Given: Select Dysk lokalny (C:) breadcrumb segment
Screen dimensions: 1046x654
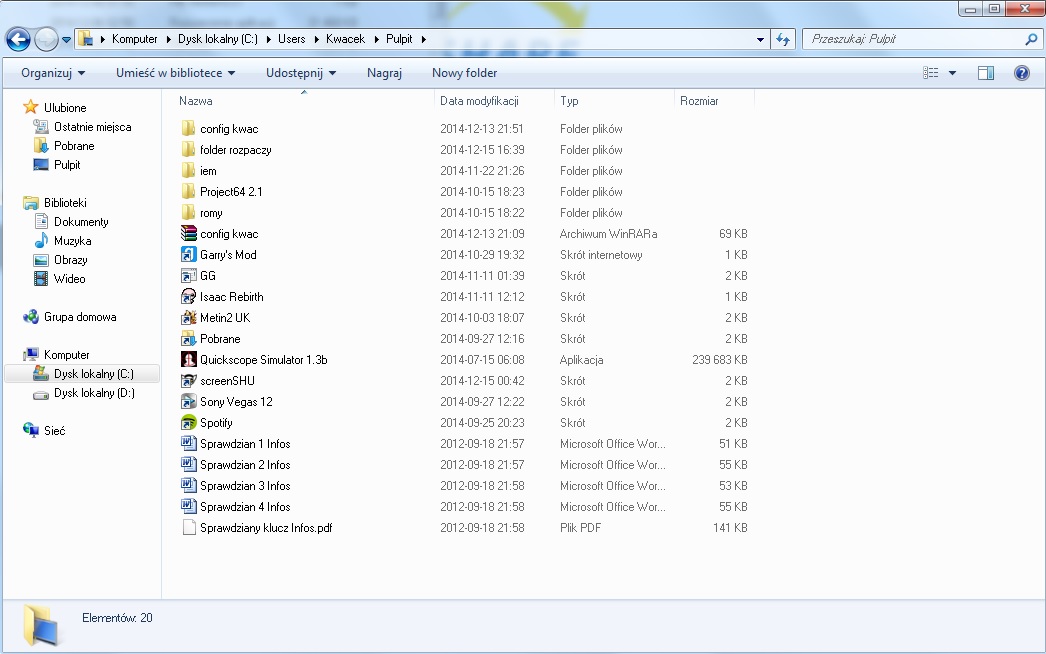Looking at the screenshot, I should point(217,39).
